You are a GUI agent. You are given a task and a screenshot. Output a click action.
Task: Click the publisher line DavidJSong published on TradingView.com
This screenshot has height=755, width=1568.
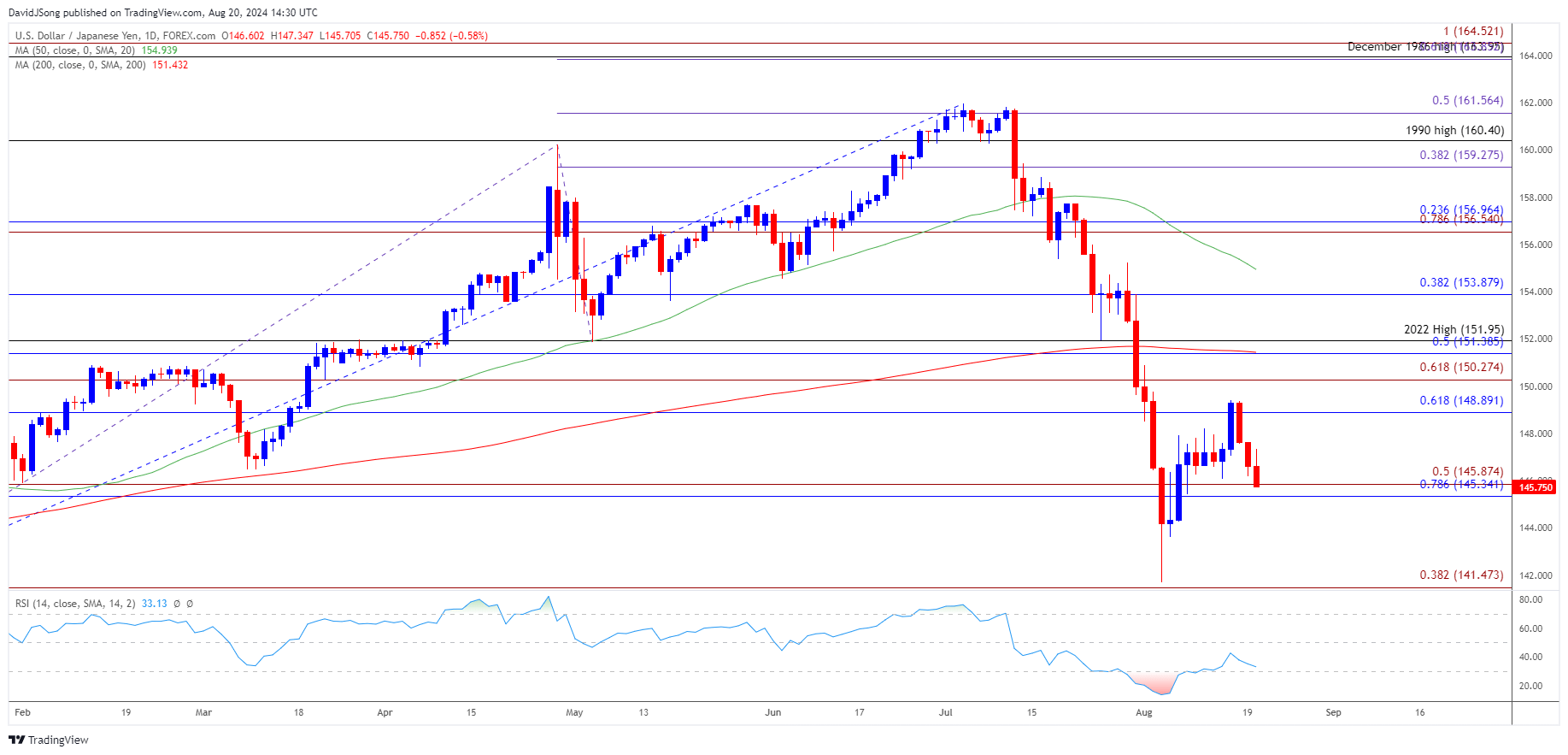(x=162, y=13)
